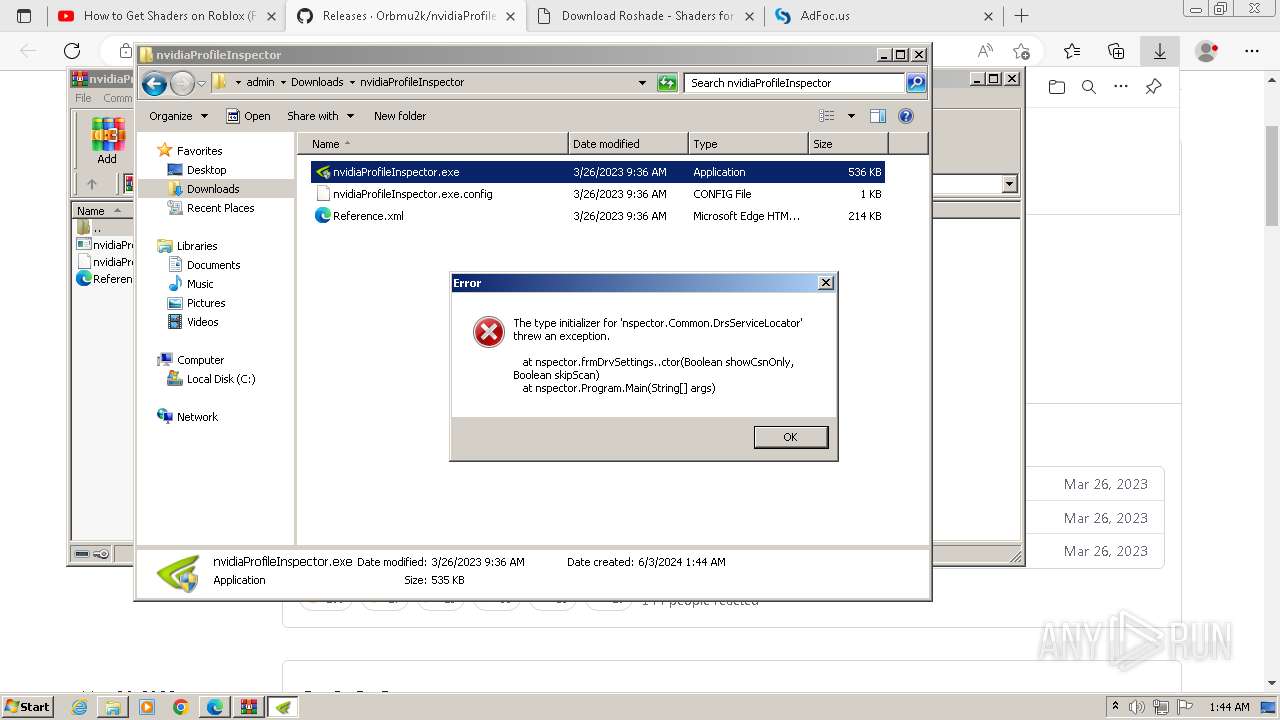
Task: Open the Collections icon in Edge
Action: 1116,51
